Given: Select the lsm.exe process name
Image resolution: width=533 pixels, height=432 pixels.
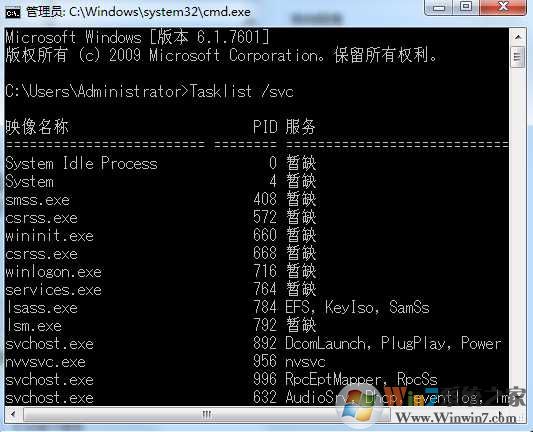Looking at the screenshot, I should pos(34,326).
